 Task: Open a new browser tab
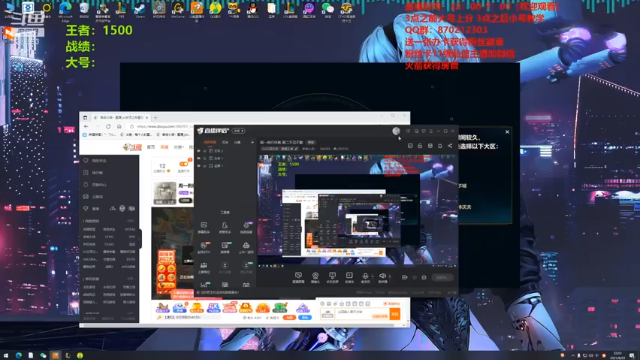point(156,118)
